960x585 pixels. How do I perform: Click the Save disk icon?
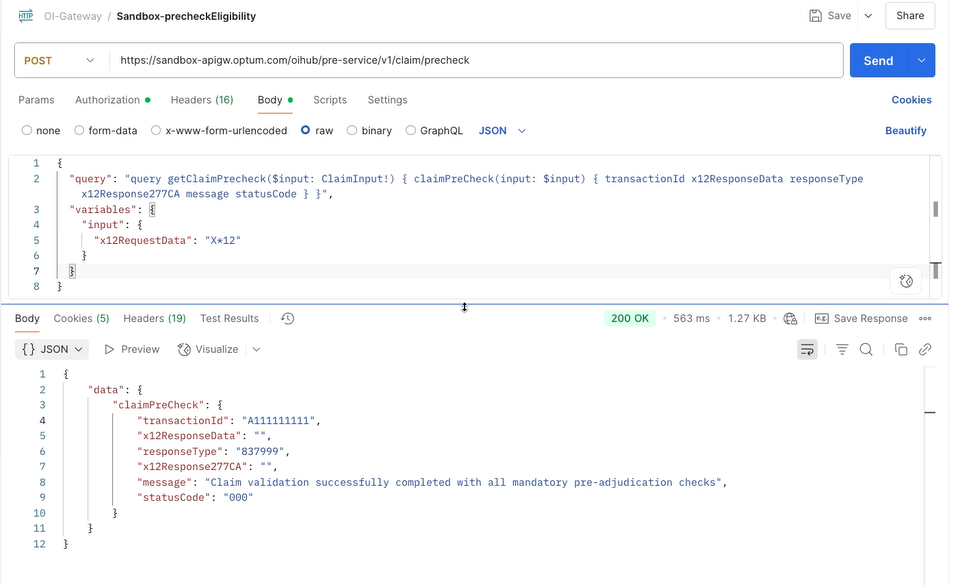point(815,16)
